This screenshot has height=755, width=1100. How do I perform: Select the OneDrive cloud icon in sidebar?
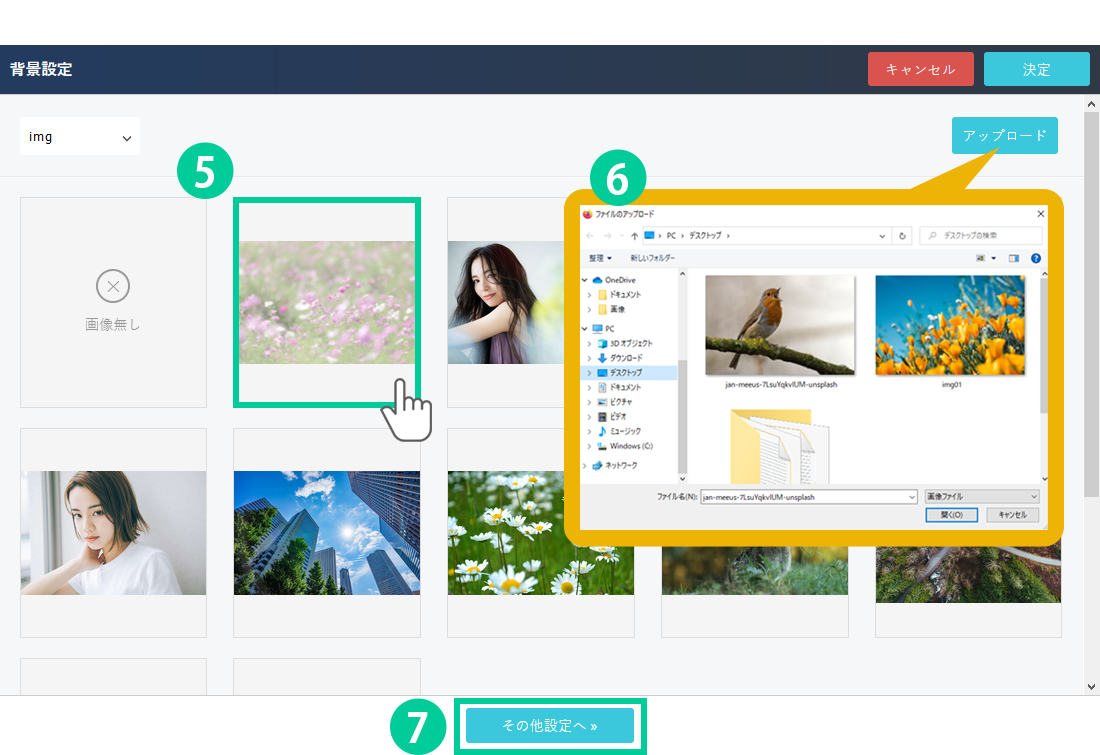click(598, 280)
